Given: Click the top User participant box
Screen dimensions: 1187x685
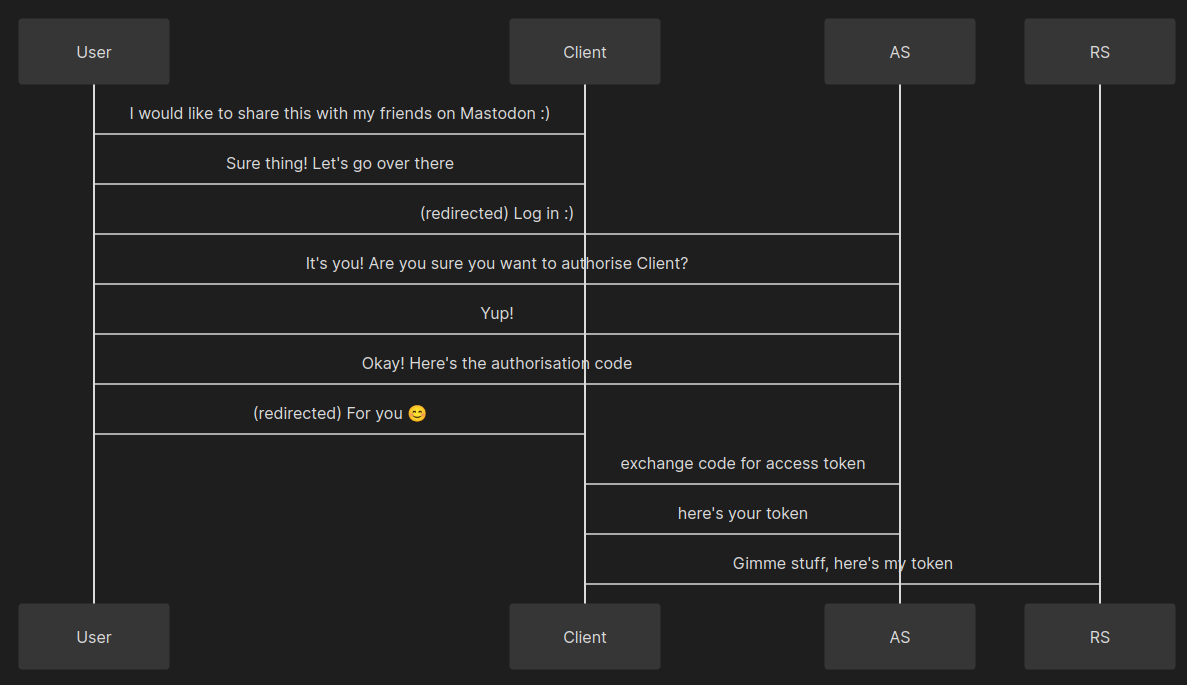Looking at the screenshot, I should click(94, 52).
